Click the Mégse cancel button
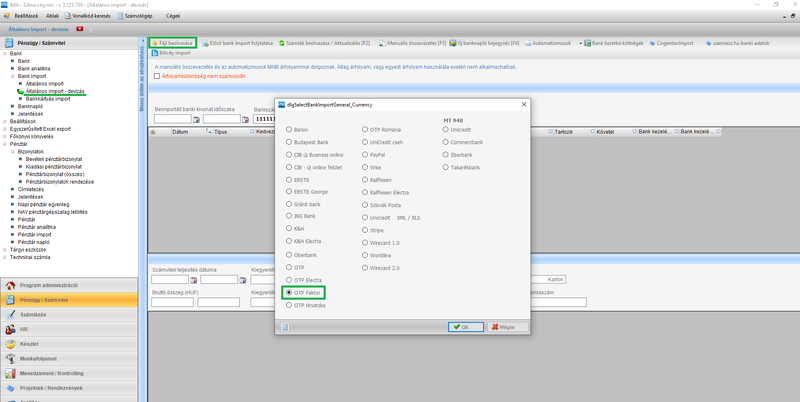Image resolution: width=800 pixels, height=402 pixels. click(506, 327)
